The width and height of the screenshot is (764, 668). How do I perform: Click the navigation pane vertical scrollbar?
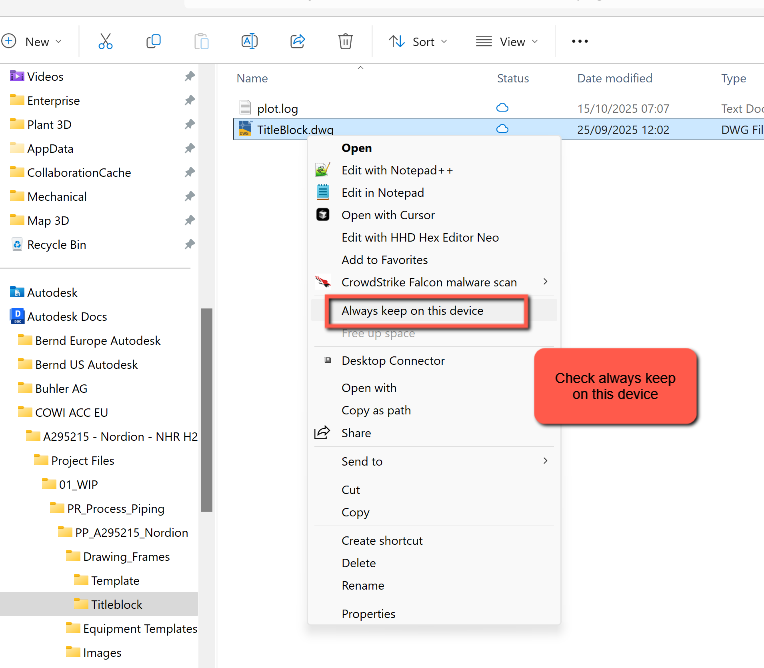pyautogui.click(x=207, y=410)
